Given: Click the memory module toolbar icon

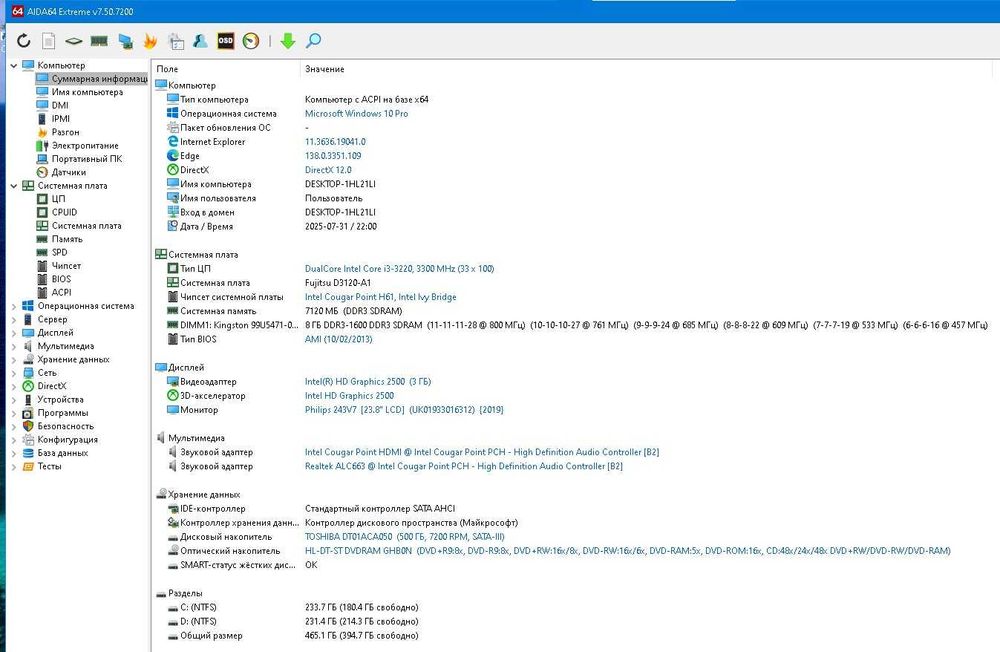Looking at the screenshot, I should click(x=99, y=41).
